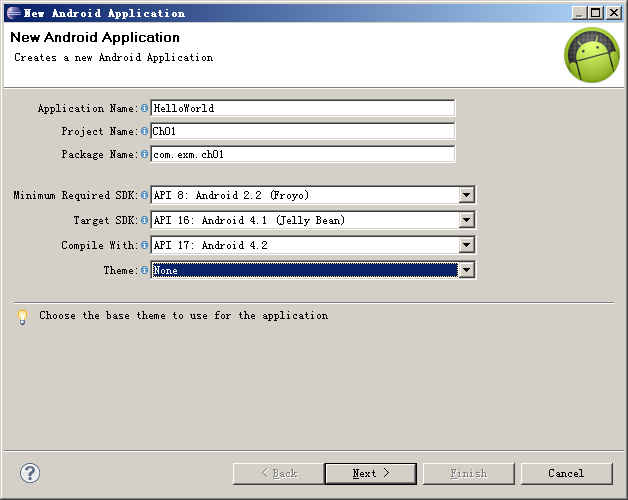Open help with the question mark icon

point(30,473)
